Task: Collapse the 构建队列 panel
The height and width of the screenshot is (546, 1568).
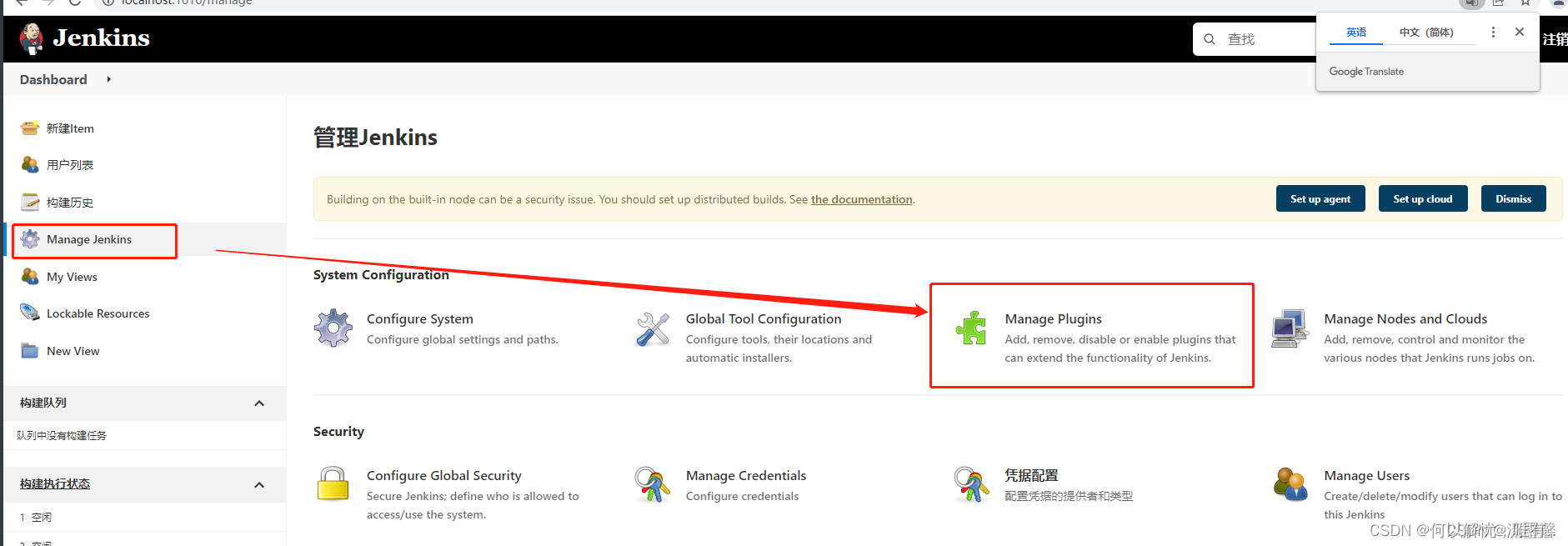Action: (x=259, y=403)
